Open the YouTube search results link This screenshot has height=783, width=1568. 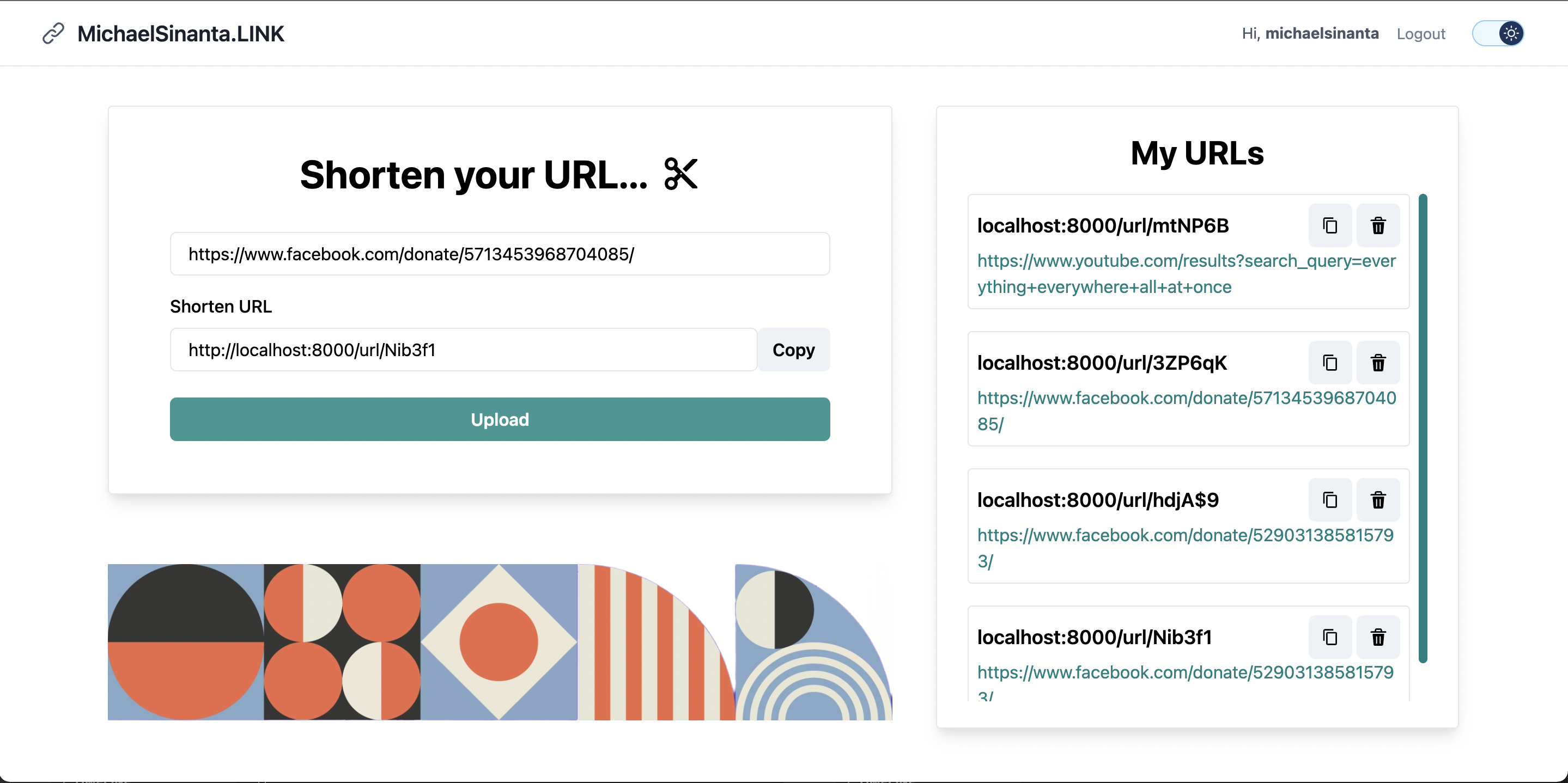(x=1186, y=274)
